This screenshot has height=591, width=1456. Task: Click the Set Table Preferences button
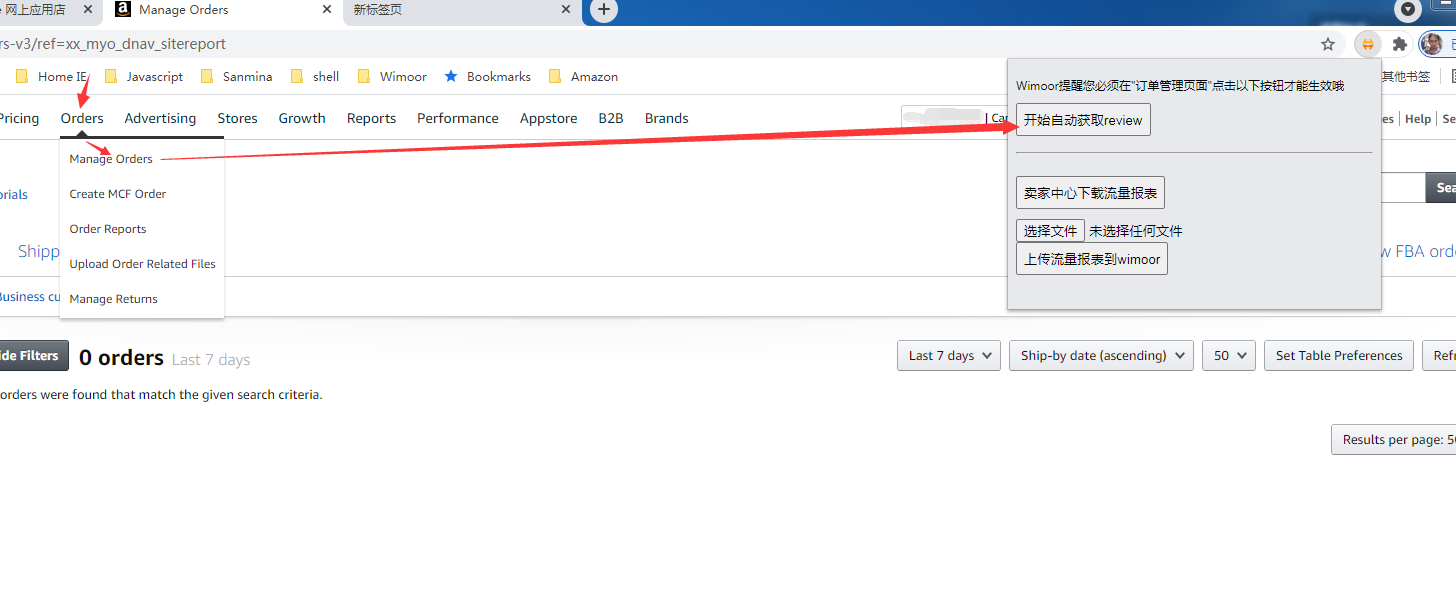[1339, 356]
